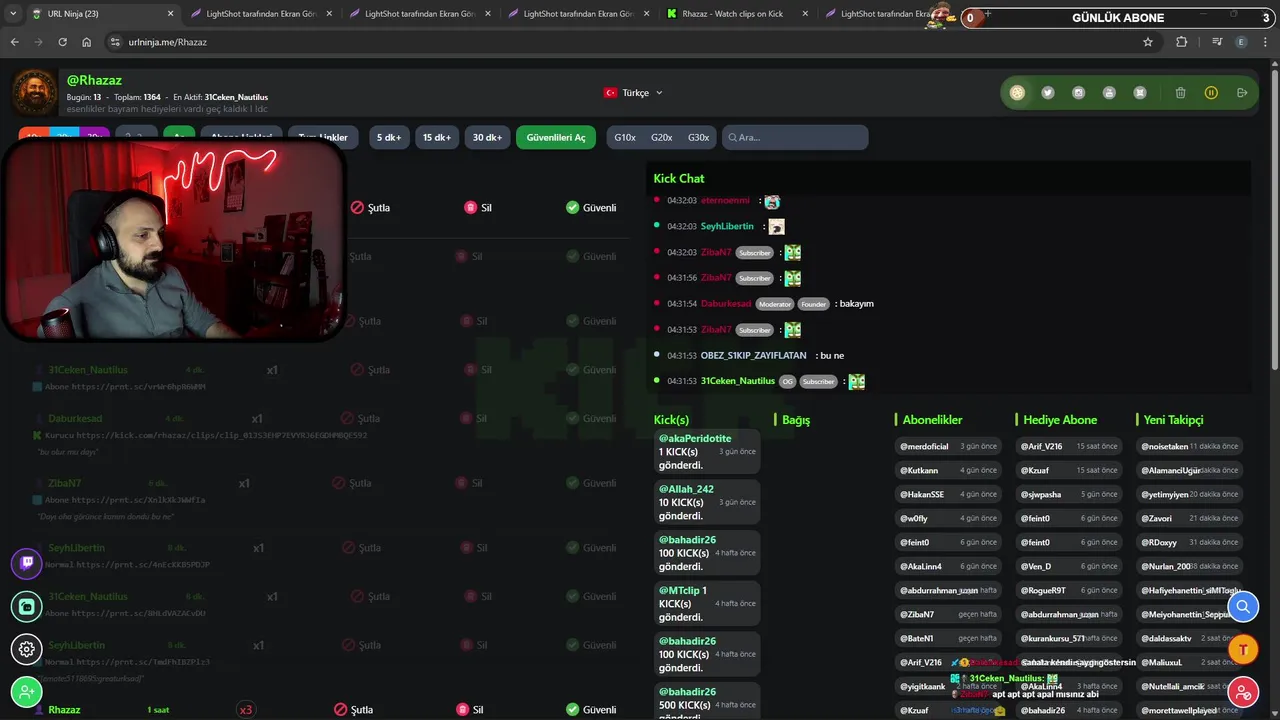Image resolution: width=1280 pixels, height=720 pixels.
Task: Click @MTclip in the Kick(s) list
Action: (x=679, y=590)
